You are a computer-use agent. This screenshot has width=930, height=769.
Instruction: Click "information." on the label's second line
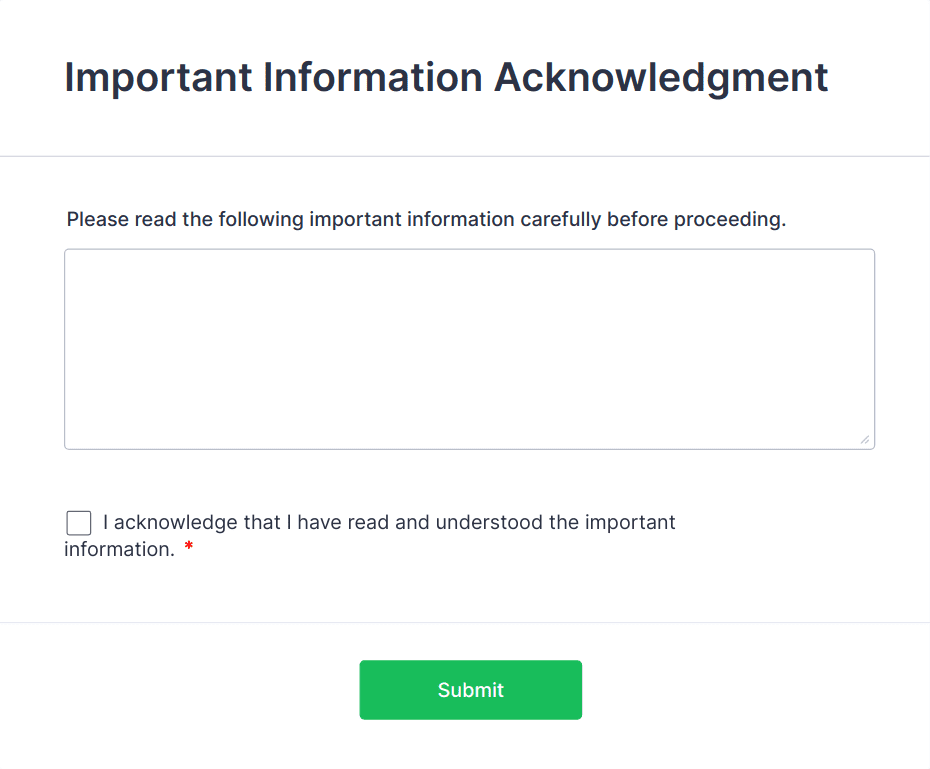[119, 549]
